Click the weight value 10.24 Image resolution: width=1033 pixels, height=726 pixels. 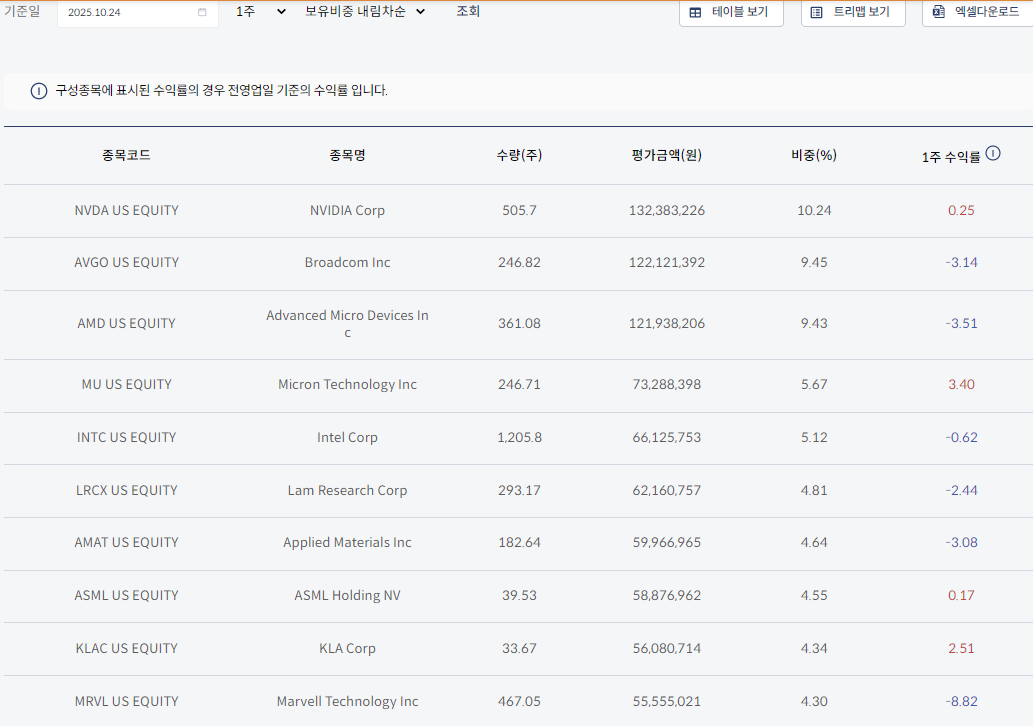point(814,211)
